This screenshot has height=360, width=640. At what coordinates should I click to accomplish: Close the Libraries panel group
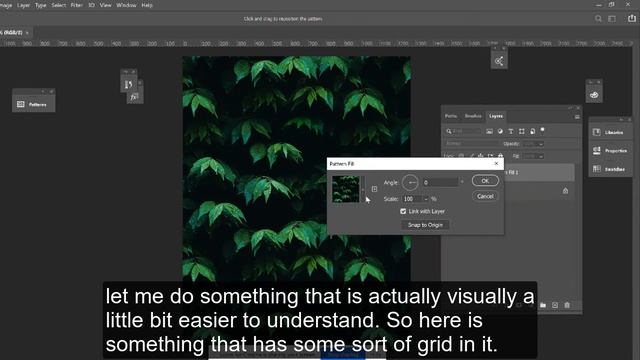coord(629,119)
